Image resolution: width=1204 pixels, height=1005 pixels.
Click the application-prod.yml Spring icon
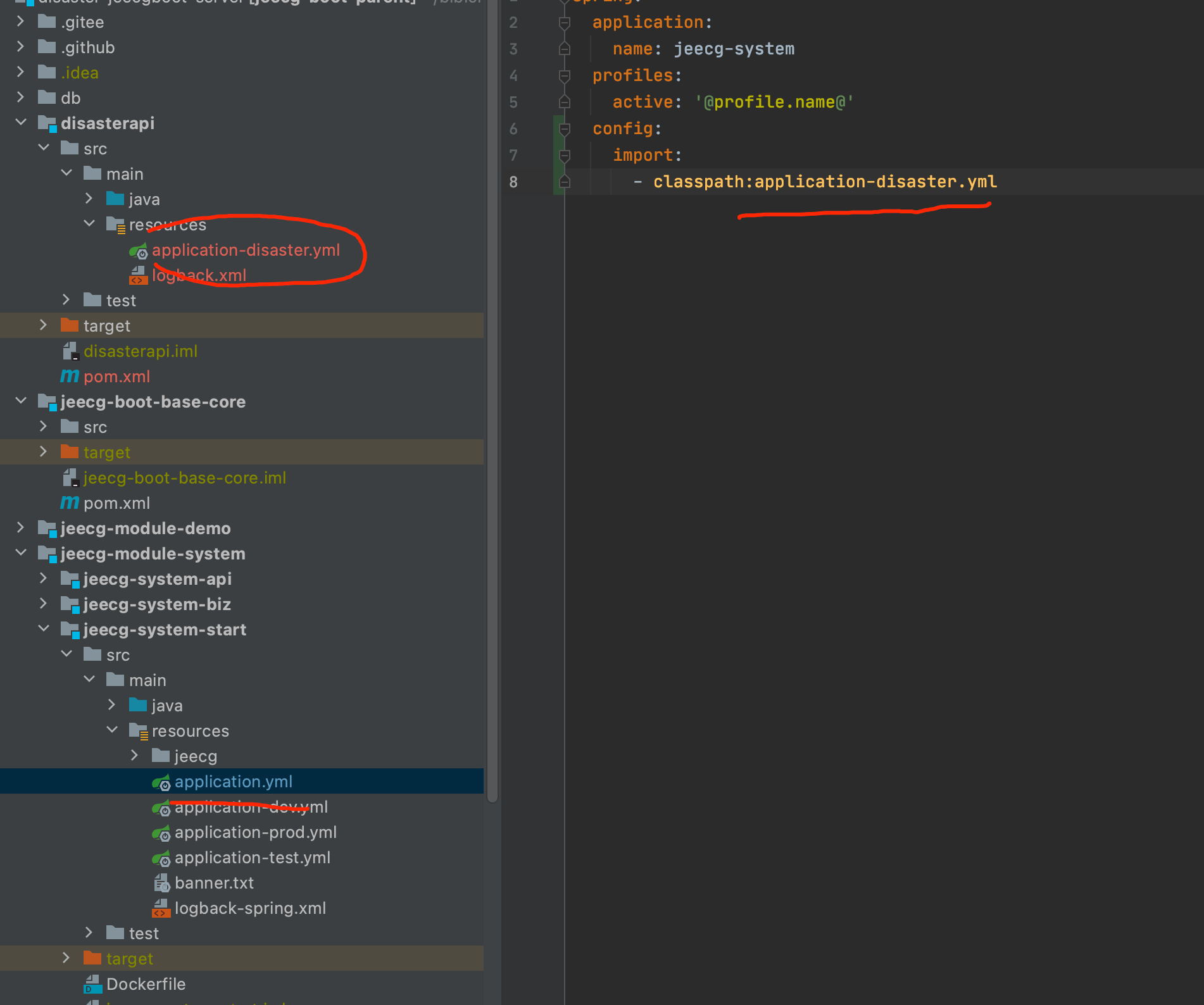(x=161, y=833)
